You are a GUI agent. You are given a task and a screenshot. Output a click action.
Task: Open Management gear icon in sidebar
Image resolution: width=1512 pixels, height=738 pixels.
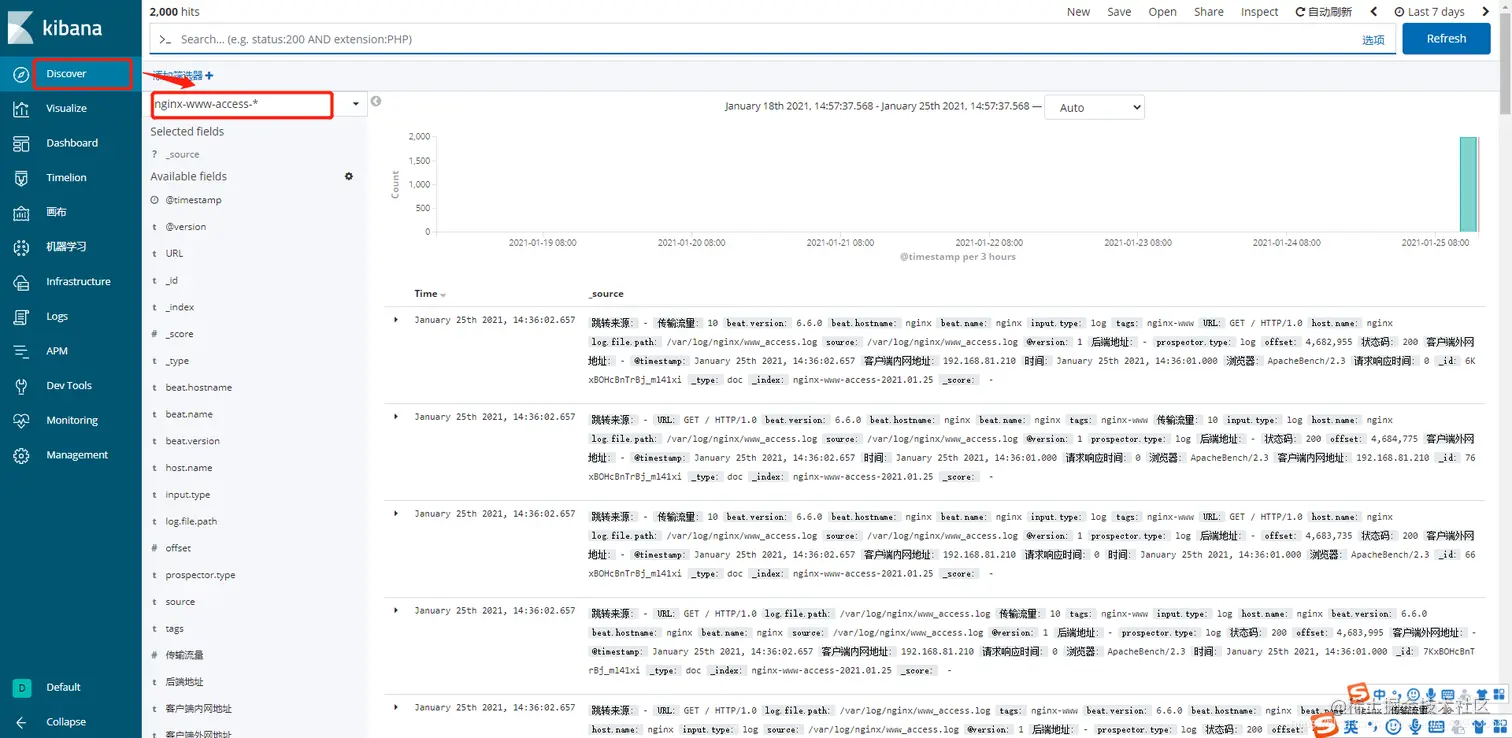pyautogui.click(x=21, y=455)
